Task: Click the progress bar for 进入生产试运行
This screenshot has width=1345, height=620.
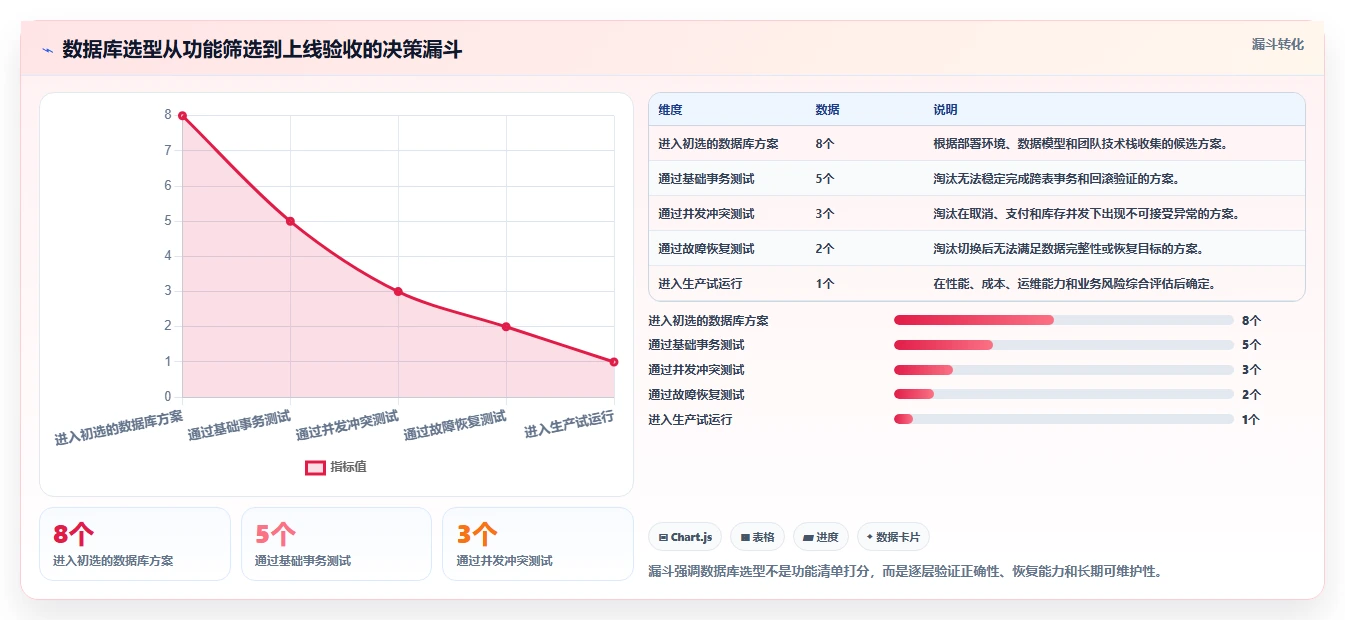Action: tap(1064, 419)
